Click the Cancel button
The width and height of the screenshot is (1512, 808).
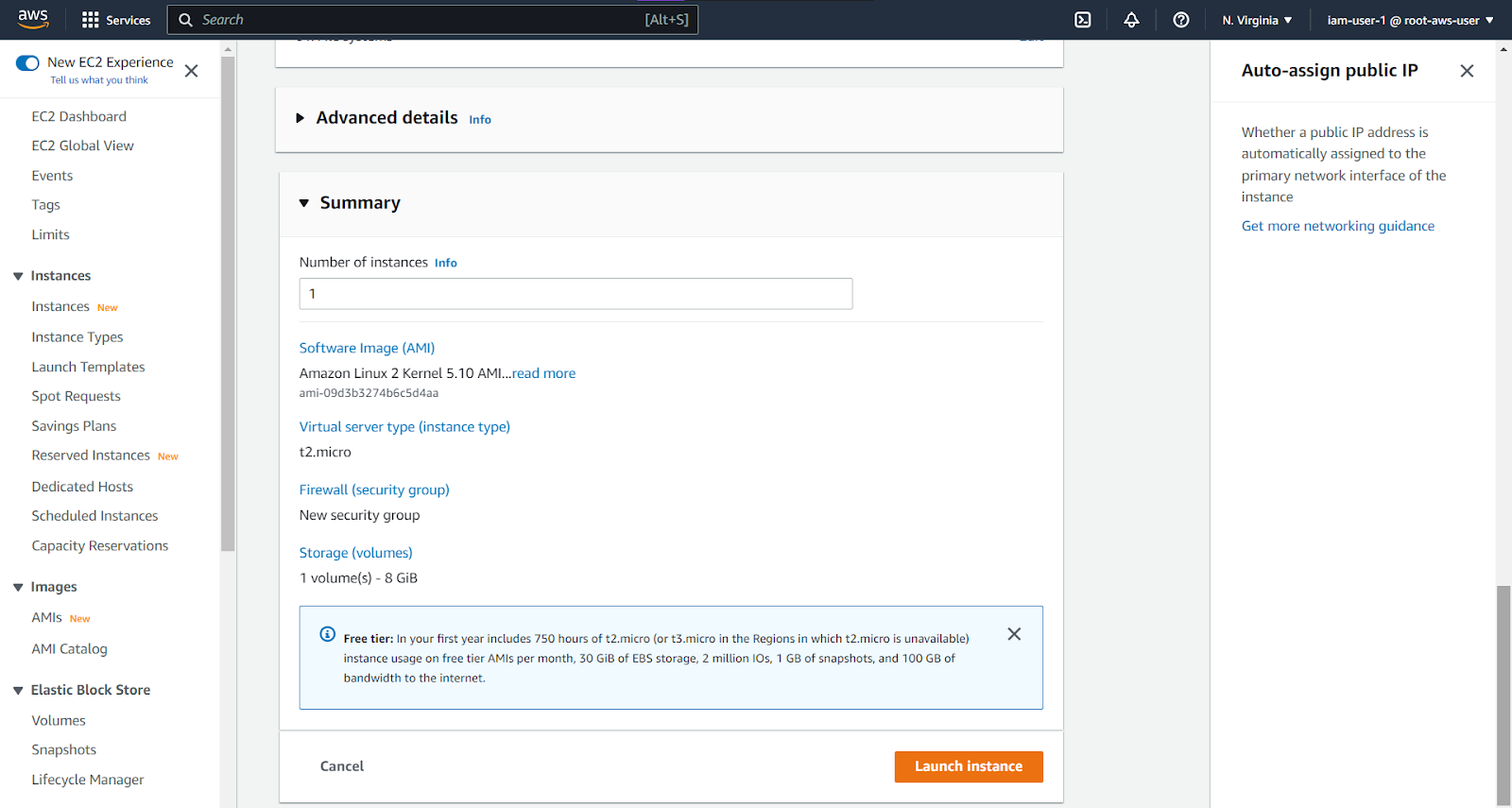(341, 766)
